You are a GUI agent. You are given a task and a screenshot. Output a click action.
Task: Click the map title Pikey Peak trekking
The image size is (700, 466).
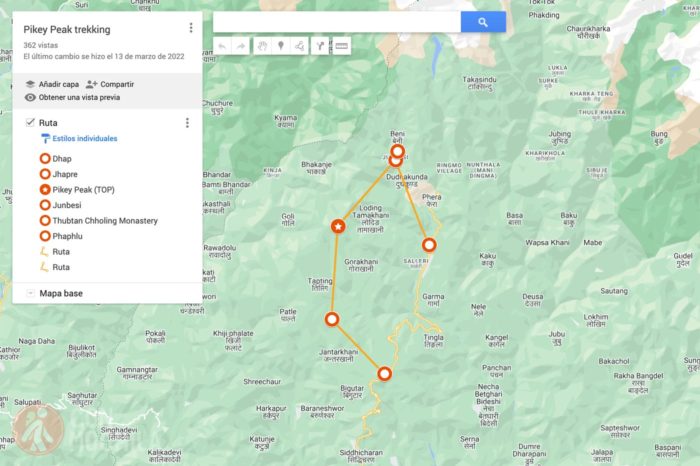pyautogui.click(x=67, y=29)
